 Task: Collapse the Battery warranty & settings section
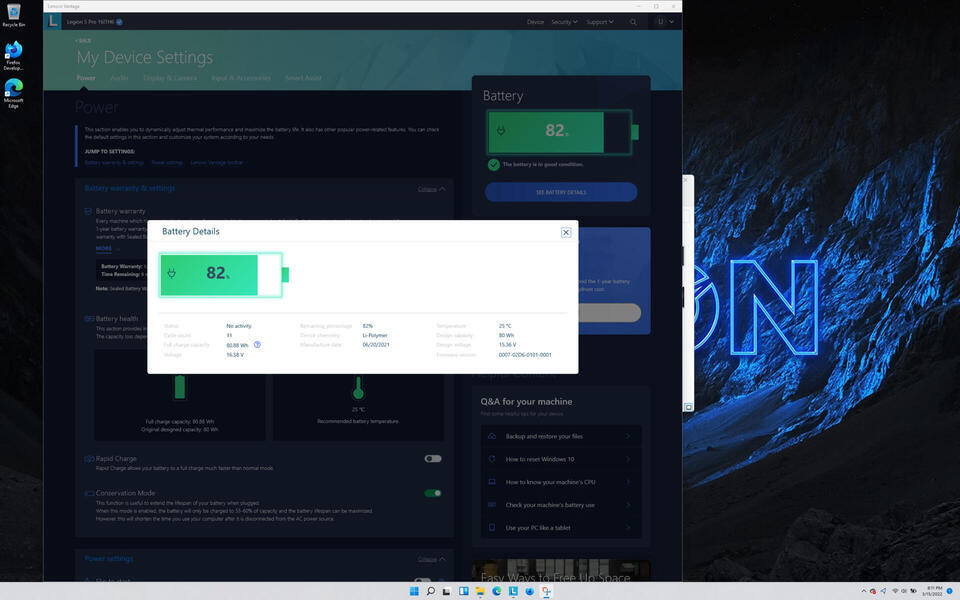[431, 189]
